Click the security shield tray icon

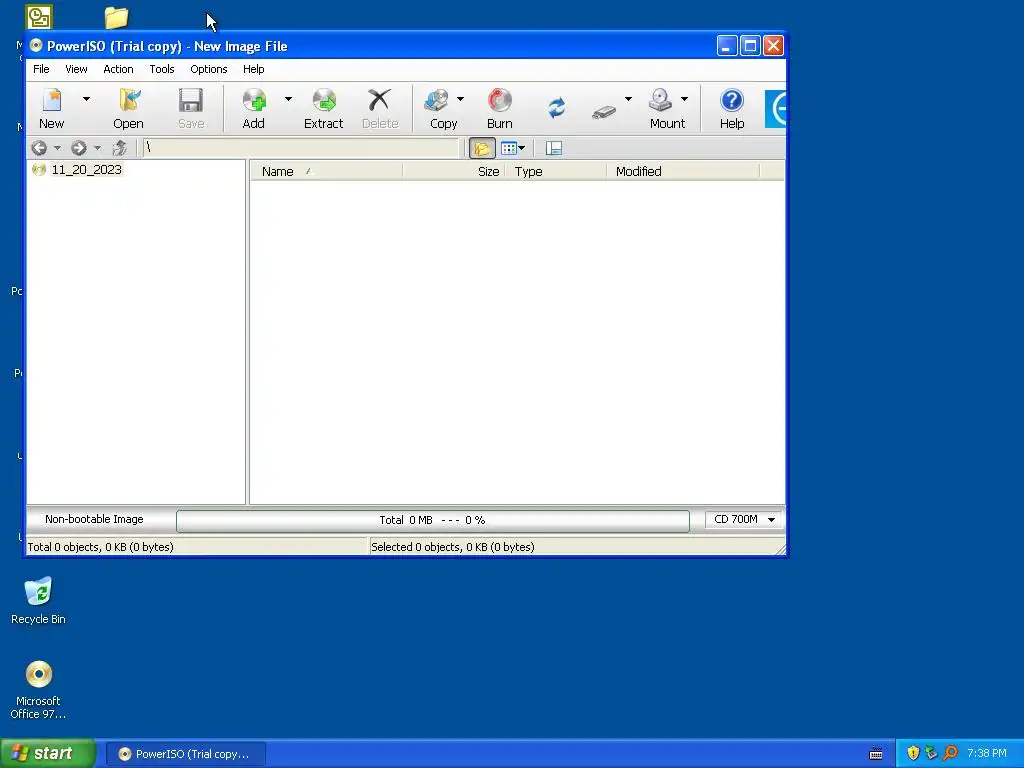coord(913,754)
